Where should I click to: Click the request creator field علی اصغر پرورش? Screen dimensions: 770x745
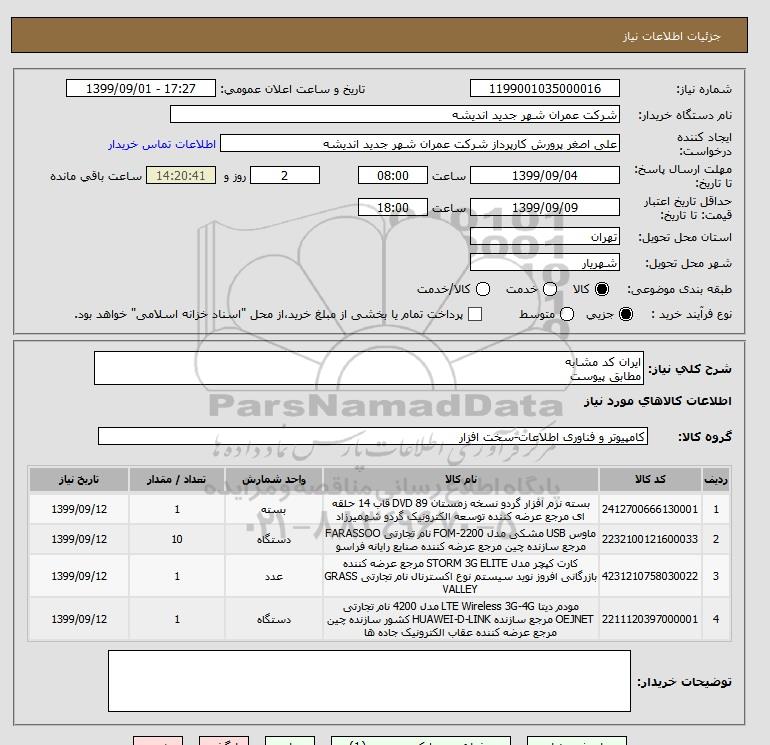click(420, 144)
